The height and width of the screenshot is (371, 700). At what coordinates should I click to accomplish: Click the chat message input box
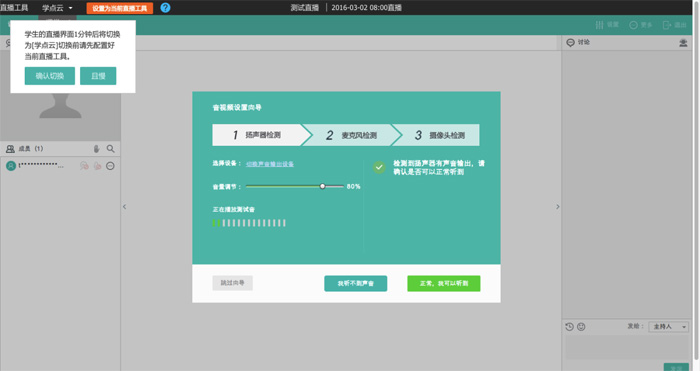[627, 347]
